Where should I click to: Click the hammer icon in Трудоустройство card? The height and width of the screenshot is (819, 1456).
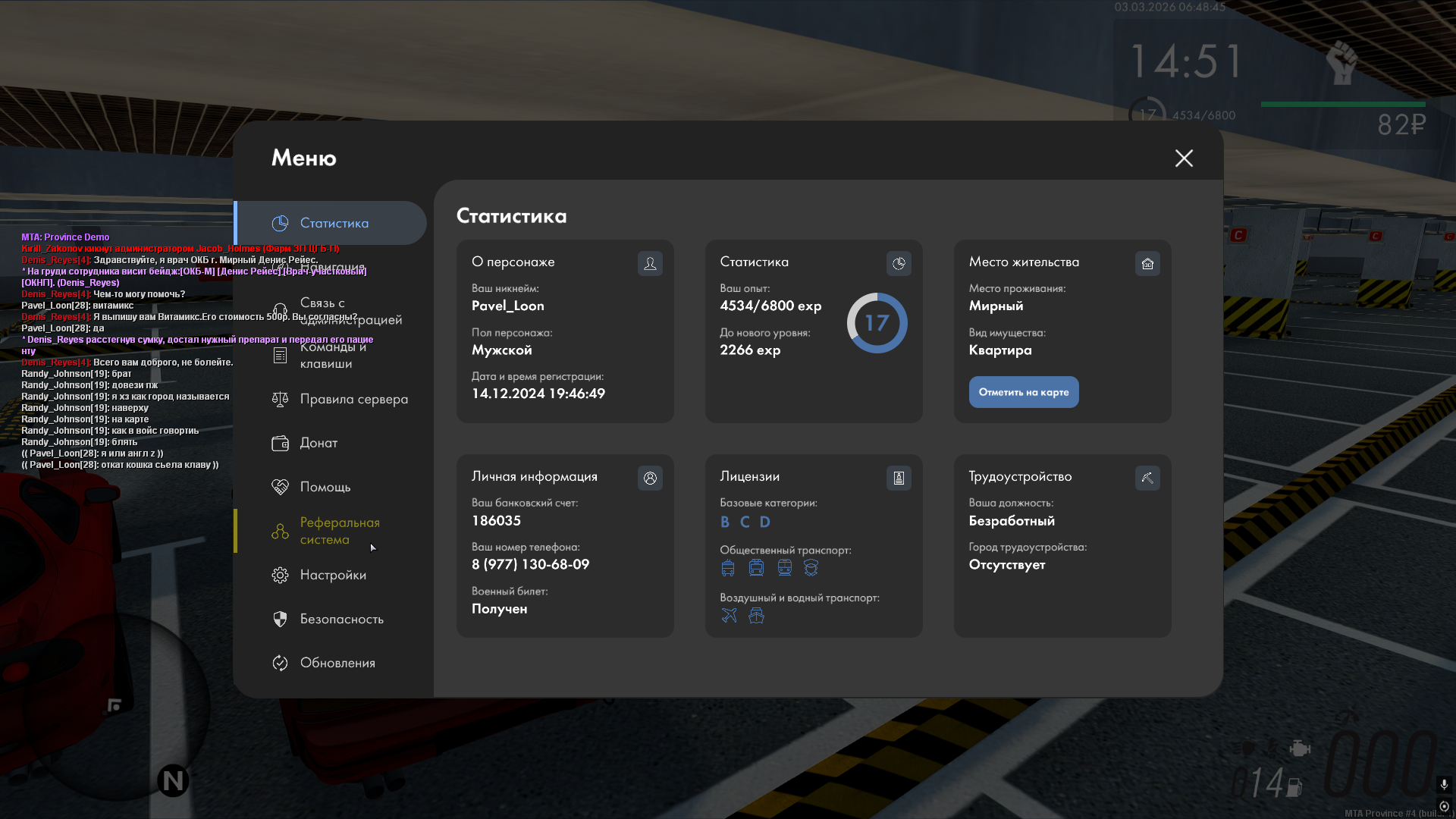(x=1147, y=478)
